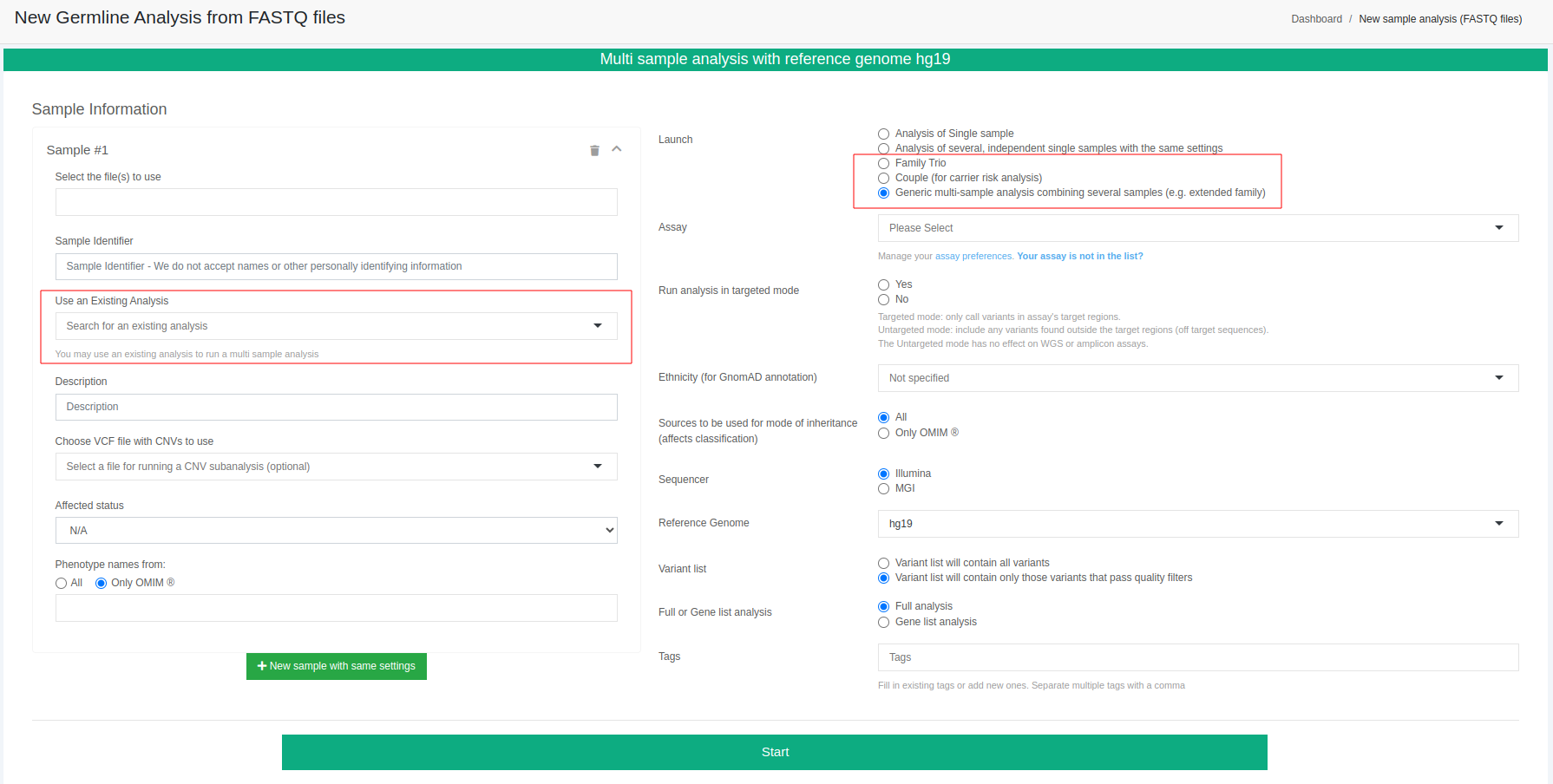The width and height of the screenshot is (1553, 784).
Task: Click New sample analysis (FASTQ files) breadcrumb
Action: coord(1440,19)
